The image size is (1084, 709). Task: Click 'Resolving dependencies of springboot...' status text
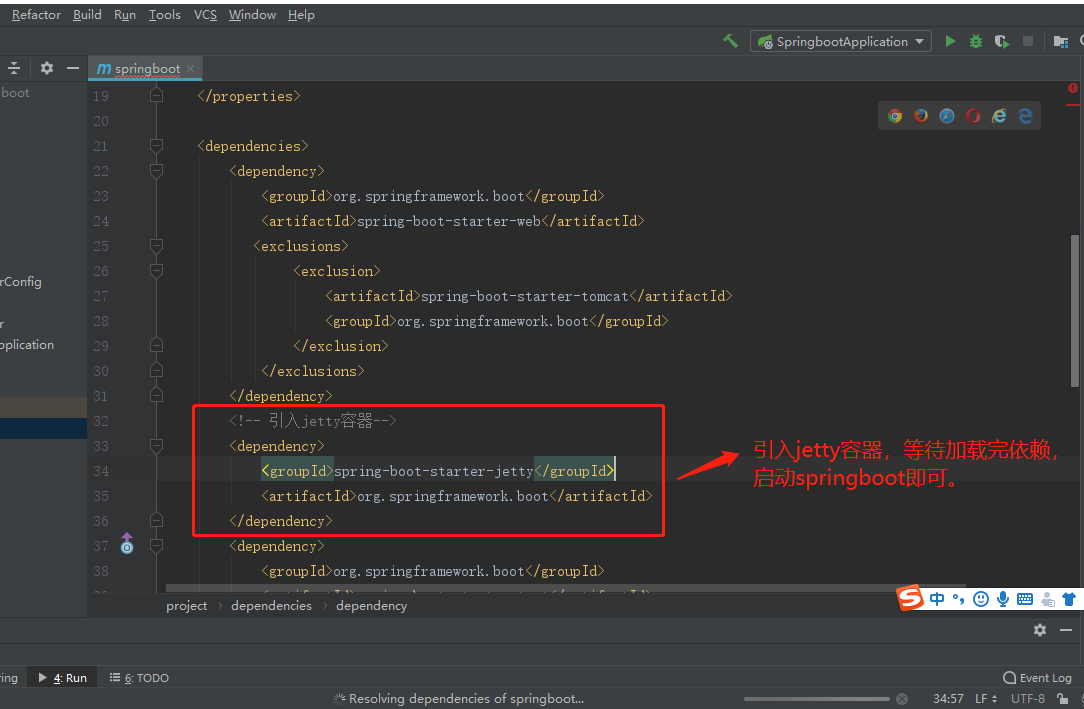point(466,699)
